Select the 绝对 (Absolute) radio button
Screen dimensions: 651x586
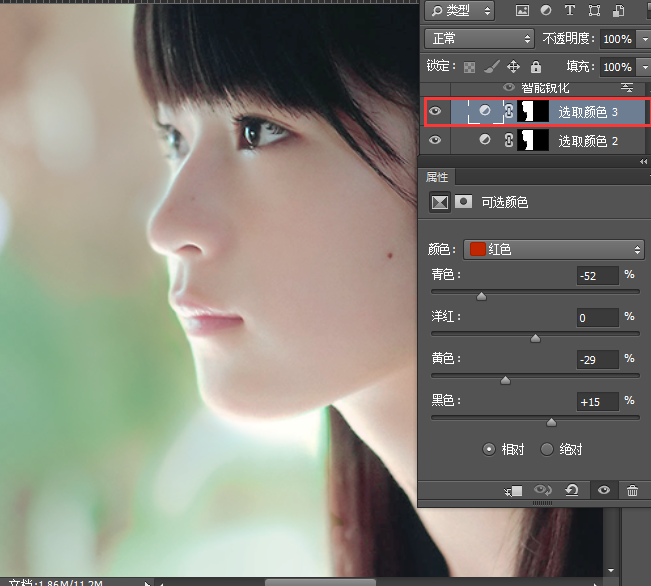pyautogui.click(x=547, y=449)
